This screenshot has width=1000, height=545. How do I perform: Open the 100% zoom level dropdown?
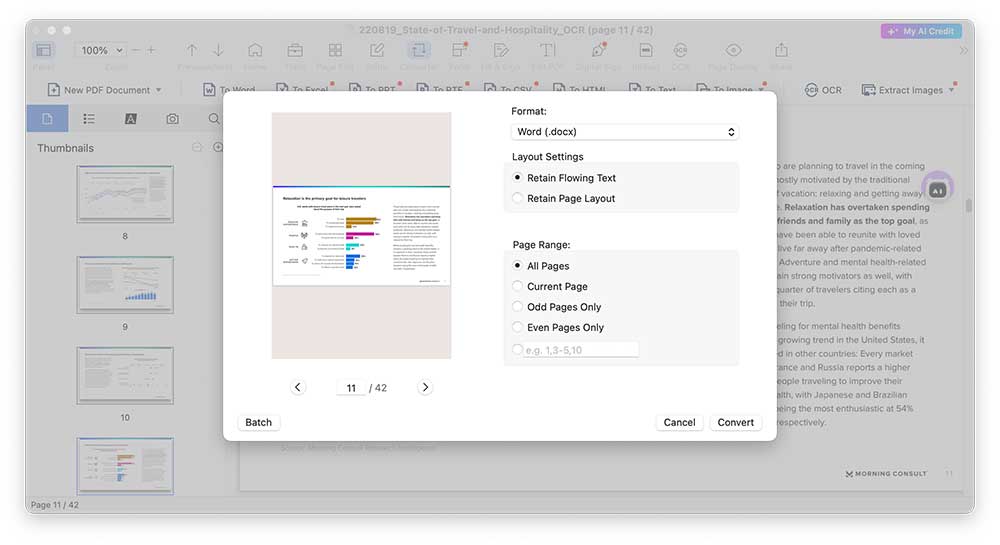pos(103,50)
